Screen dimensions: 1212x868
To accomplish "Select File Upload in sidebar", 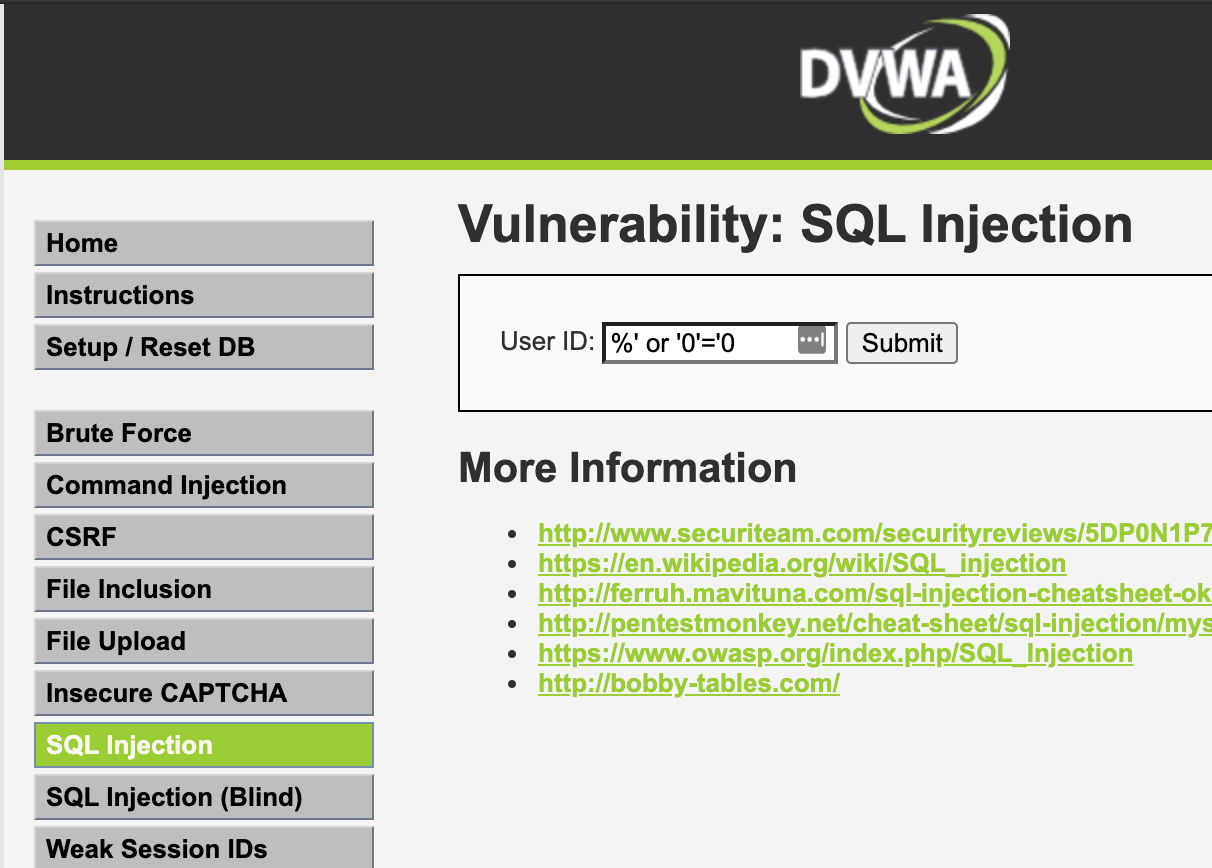I will (204, 641).
